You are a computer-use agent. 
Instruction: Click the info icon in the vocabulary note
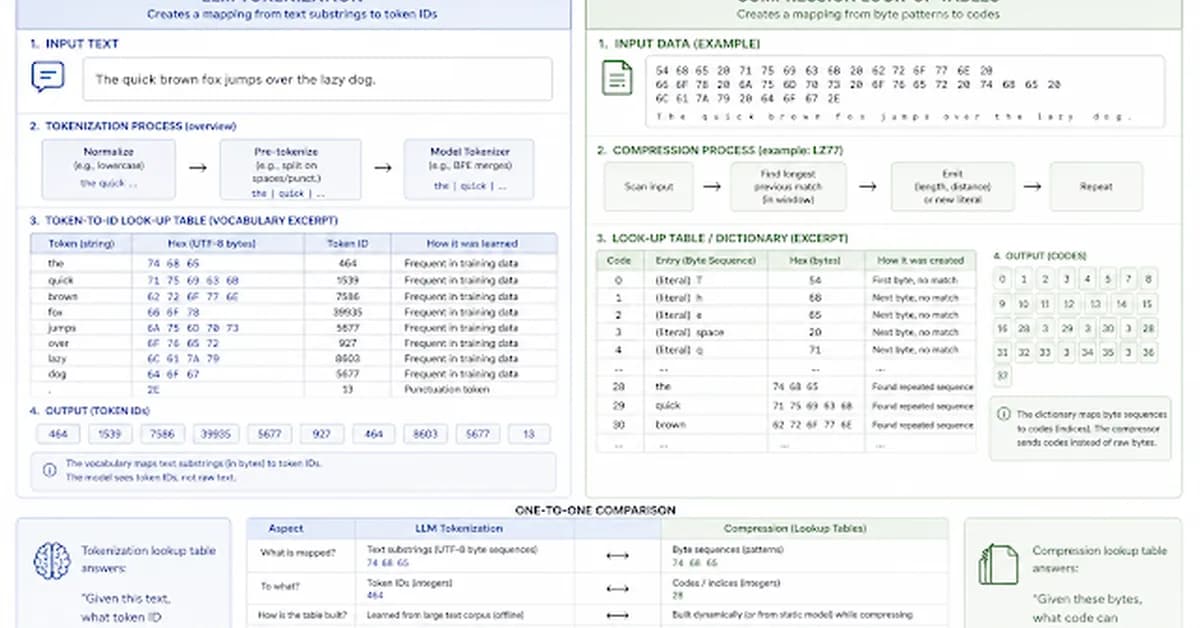[49, 468]
